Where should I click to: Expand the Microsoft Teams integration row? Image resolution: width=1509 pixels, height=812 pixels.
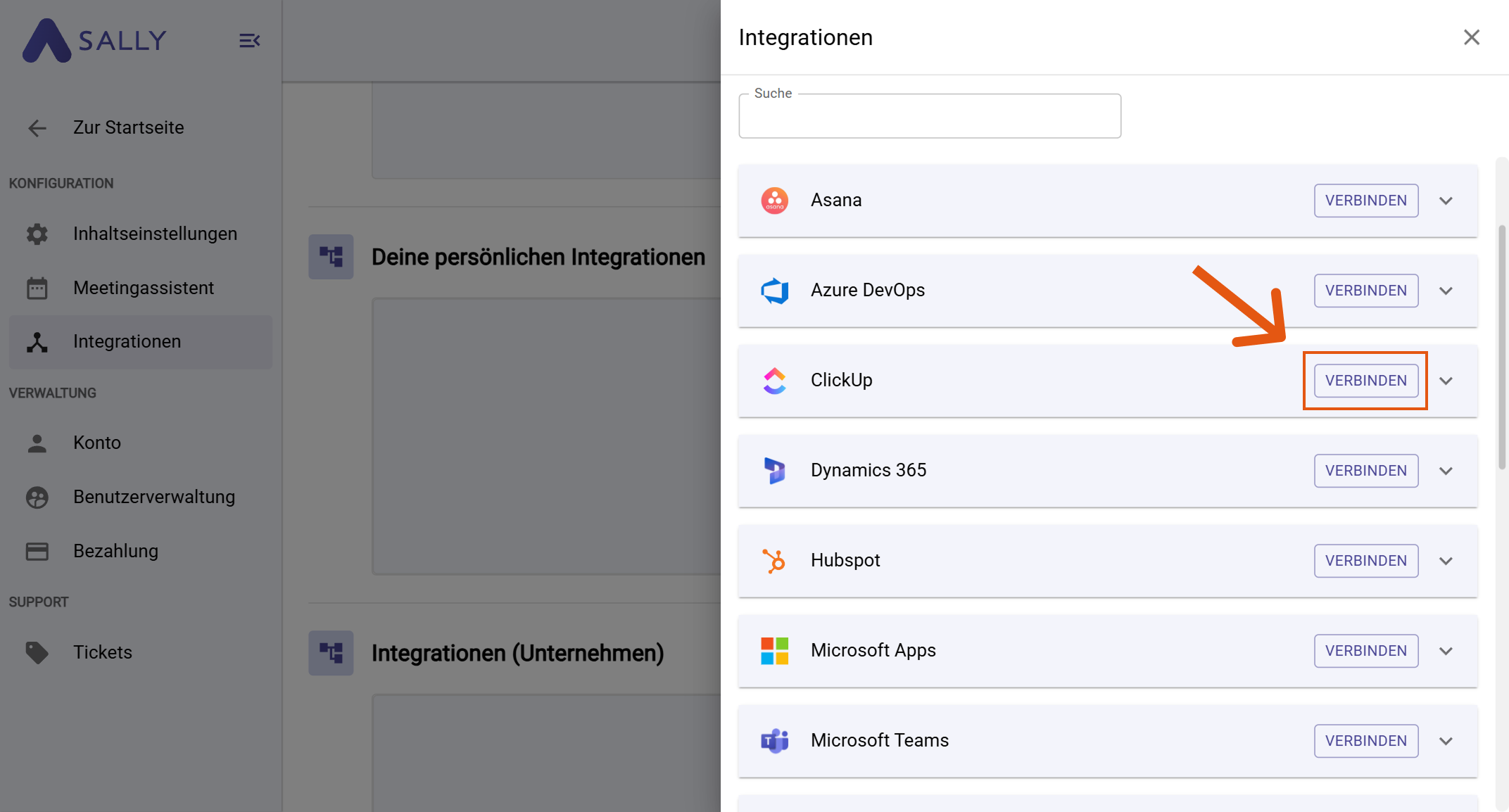click(x=1446, y=742)
